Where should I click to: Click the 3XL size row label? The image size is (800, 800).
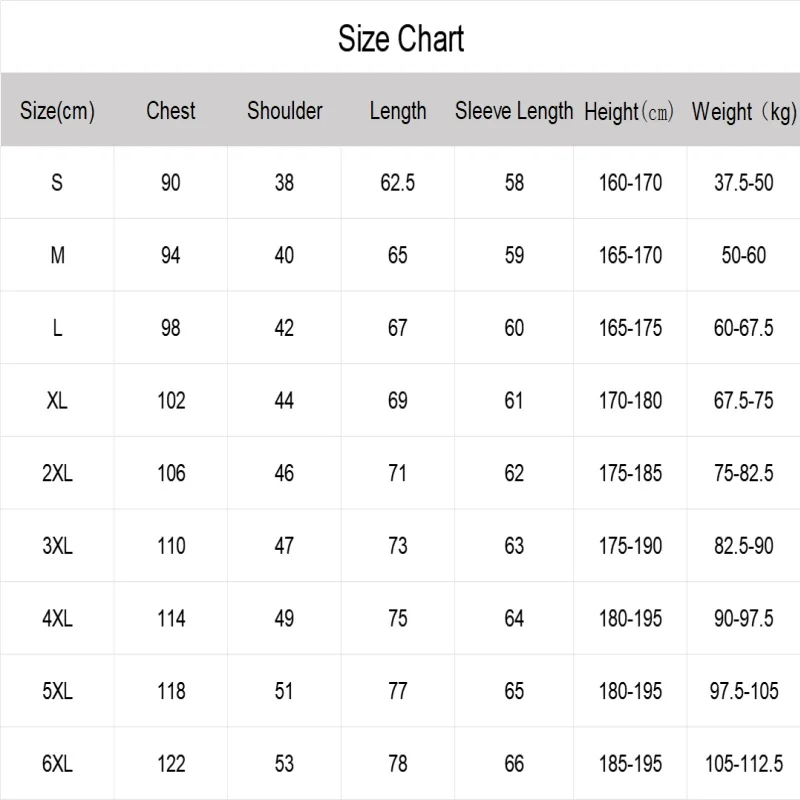click(57, 546)
